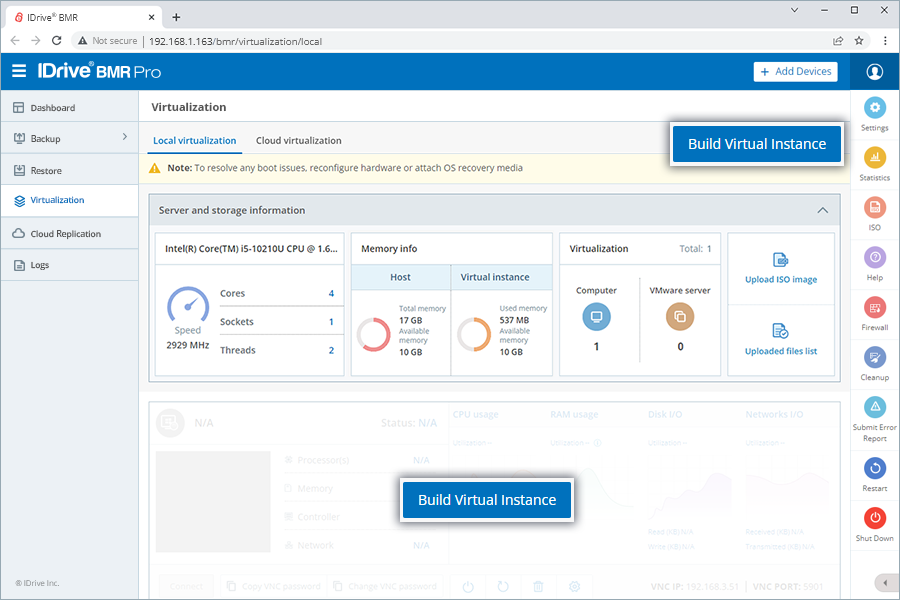The width and height of the screenshot is (900, 600).
Task: Click the Add Devices button
Action: pyautogui.click(x=796, y=72)
